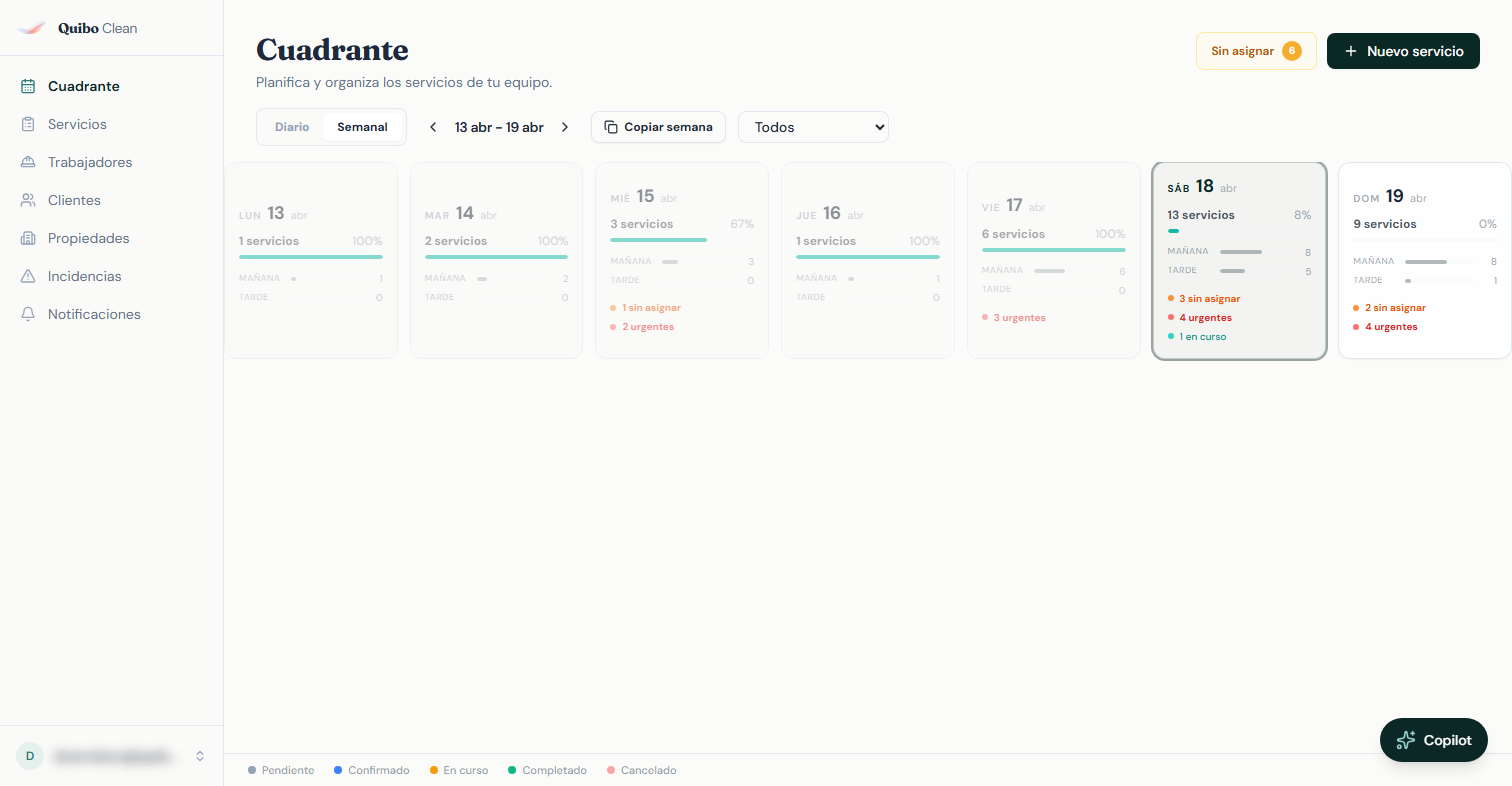Click the Sin asignar button
Viewport: 1512px width, 786px height.
(1256, 51)
